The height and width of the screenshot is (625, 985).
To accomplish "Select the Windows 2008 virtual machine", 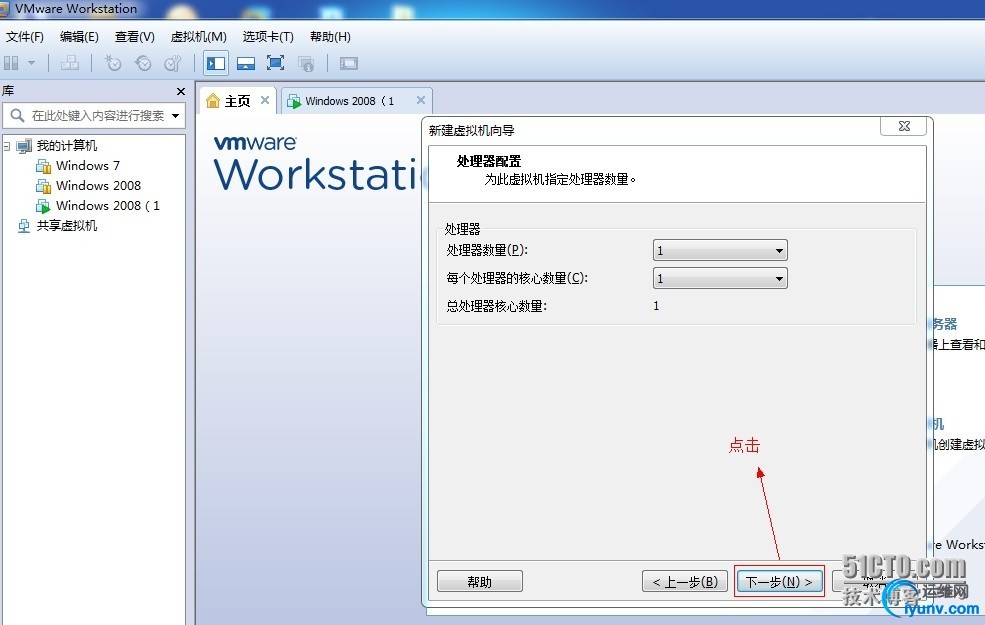I will [98, 186].
